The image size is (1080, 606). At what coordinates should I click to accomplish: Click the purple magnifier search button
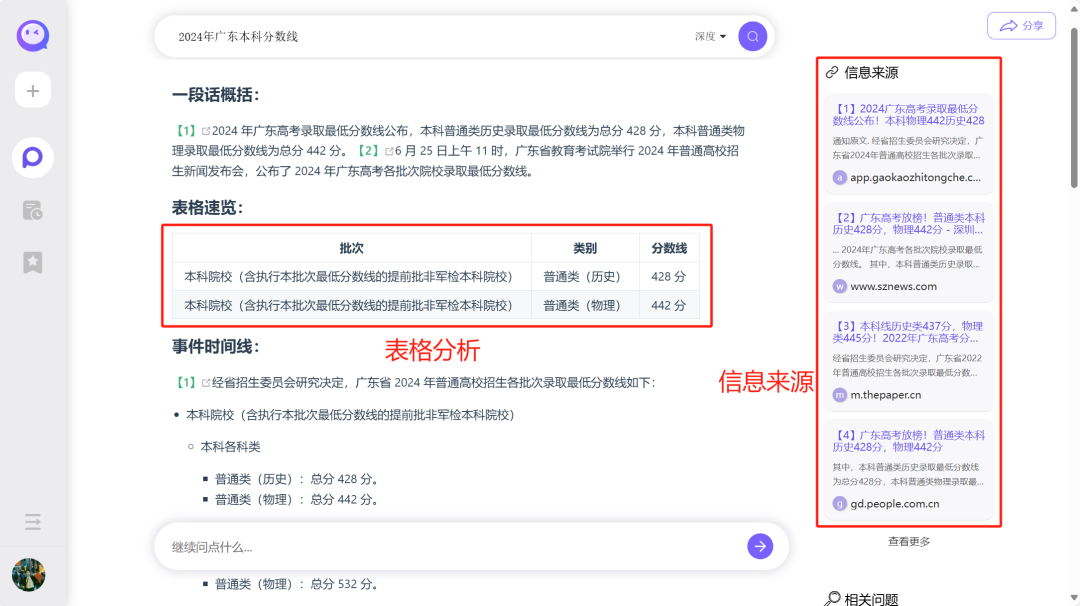(753, 36)
